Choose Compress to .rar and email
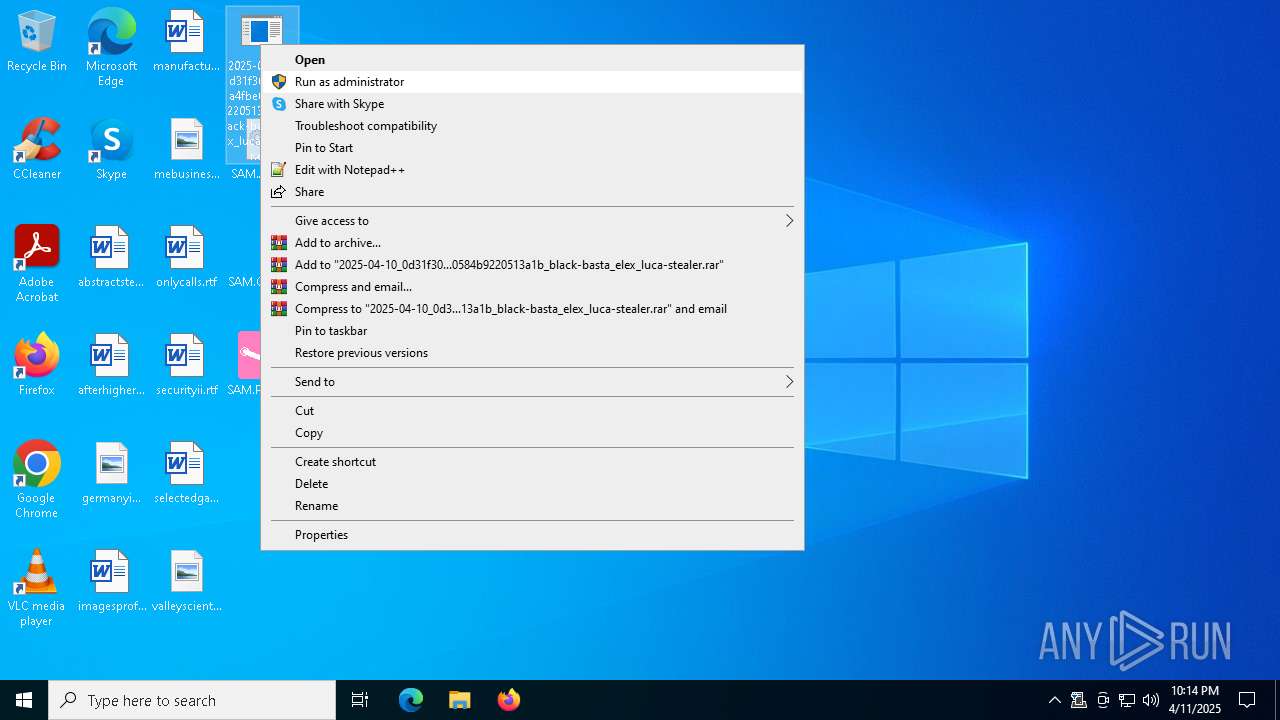Viewport: 1280px width, 720px height. pyautogui.click(x=532, y=309)
